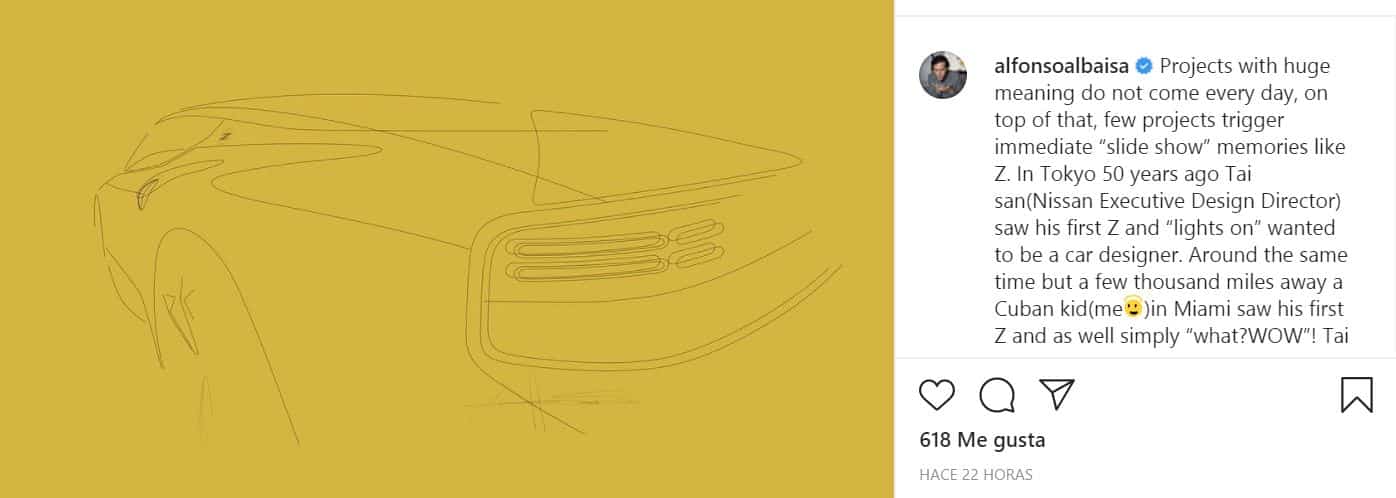Click the small Z emblem on the sketch
This screenshot has width=1396, height=498.
coord(225,136)
